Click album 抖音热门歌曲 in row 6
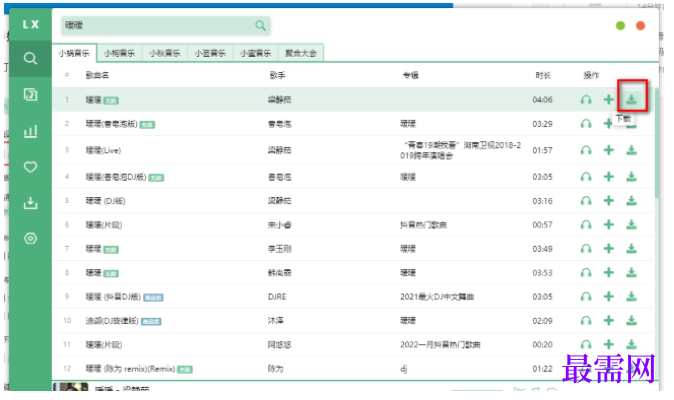 423,225
